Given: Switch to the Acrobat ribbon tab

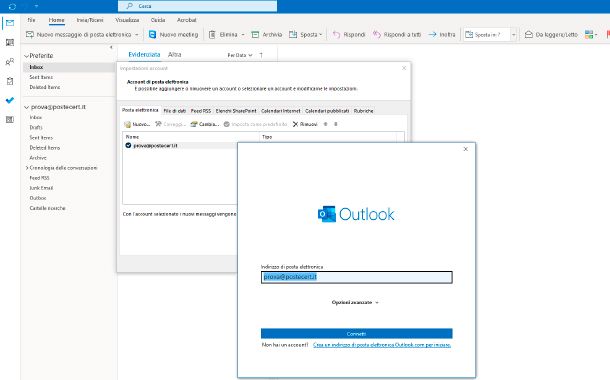Looking at the screenshot, I should pyautogui.click(x=187, y=20).
